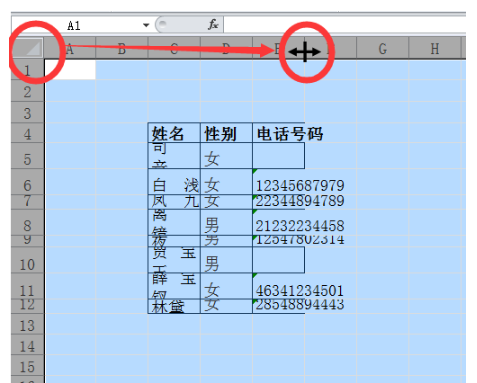This screenshot has width=477, height=383.
Task: Select row 4 header
Action: tap(28, 133)
